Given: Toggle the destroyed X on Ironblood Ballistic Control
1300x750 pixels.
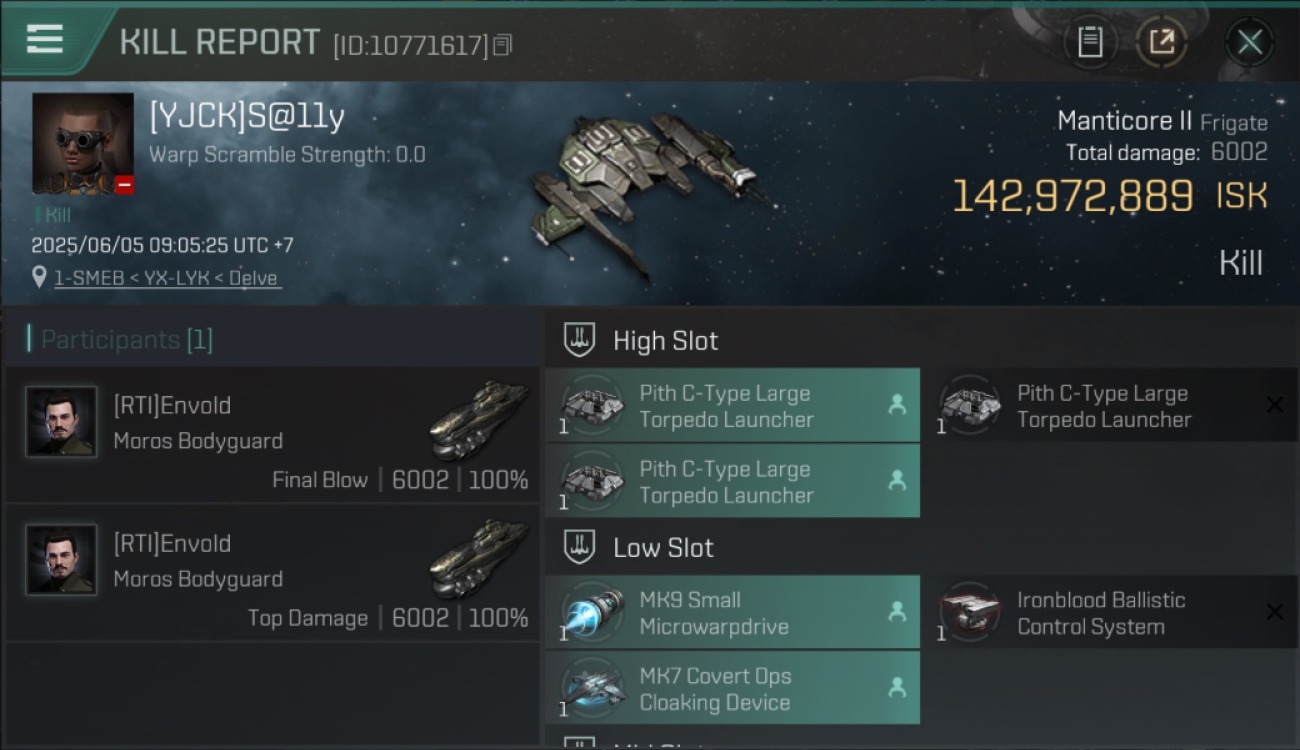Looking at the screenshot, I should tap(1274, 612).
